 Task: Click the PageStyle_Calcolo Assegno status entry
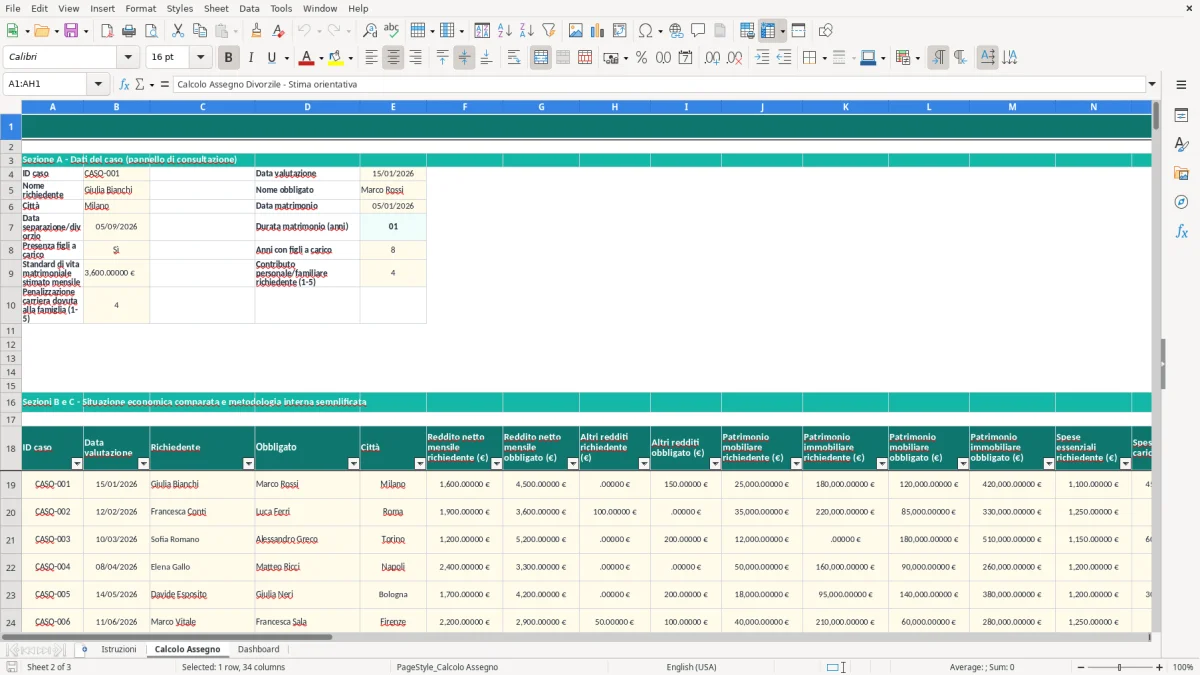click(x=447, y=667)
